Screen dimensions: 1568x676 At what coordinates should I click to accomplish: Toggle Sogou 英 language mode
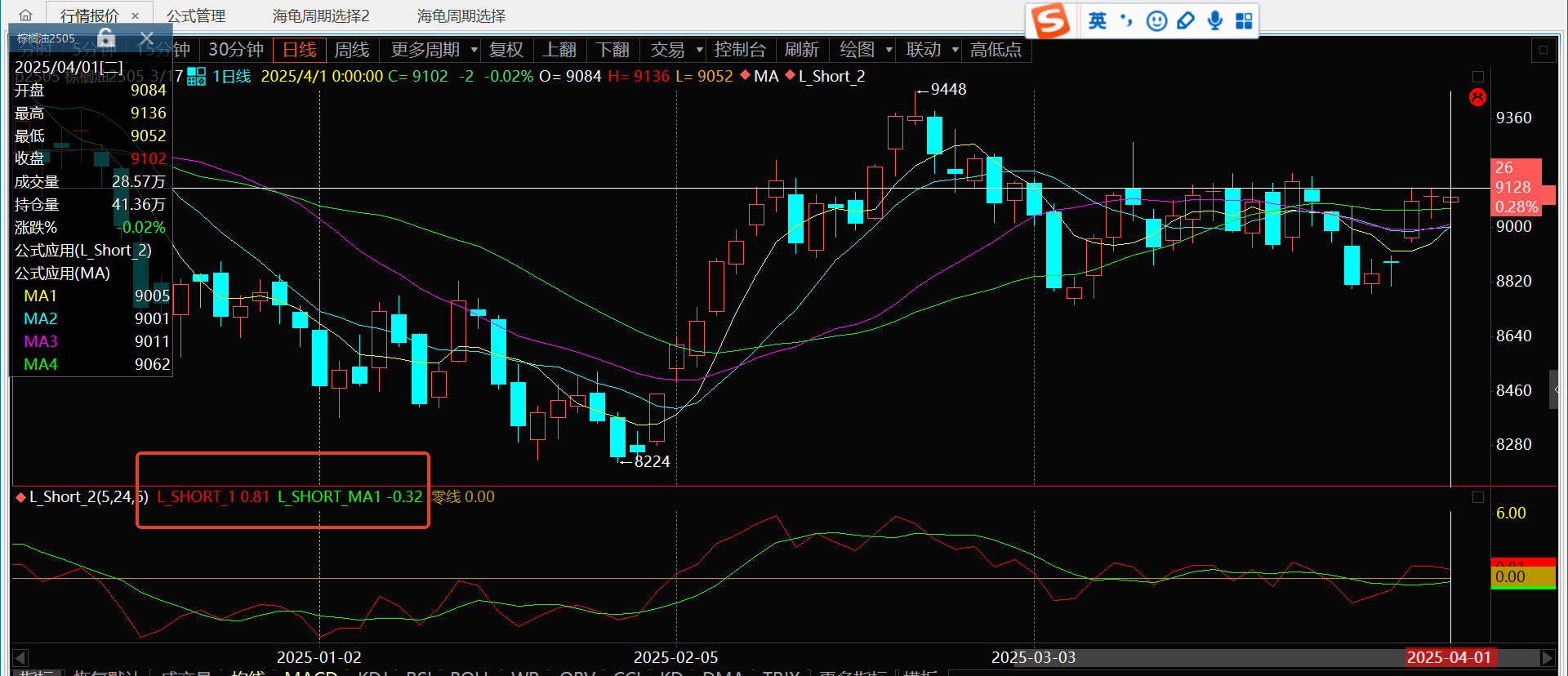(x=1097, y=20)
